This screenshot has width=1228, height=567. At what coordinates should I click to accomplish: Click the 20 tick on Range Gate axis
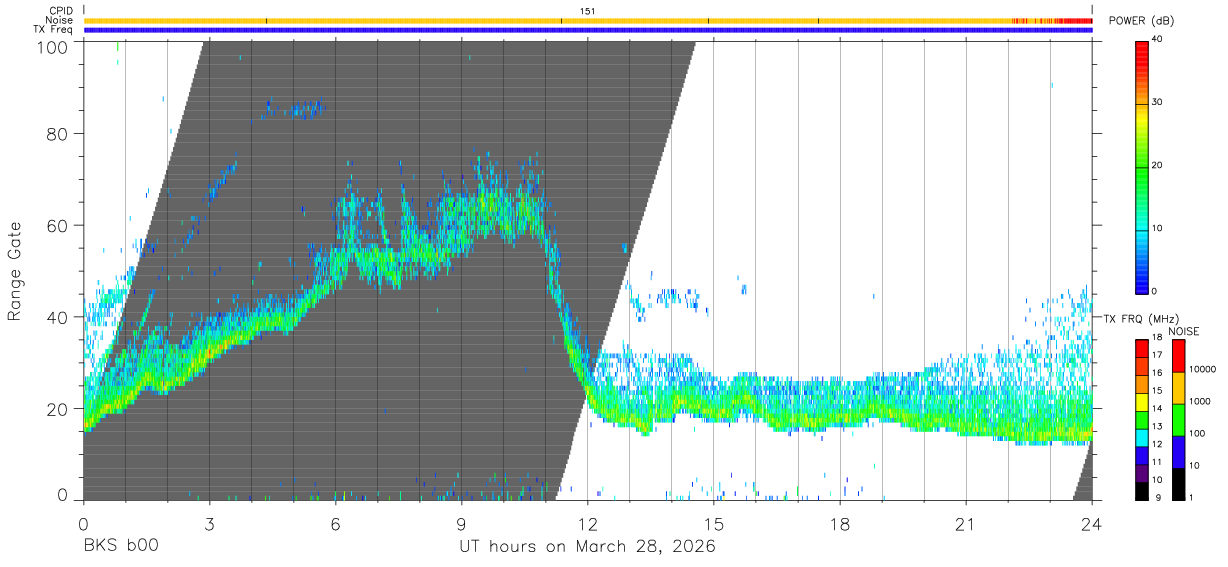point(58,409)
